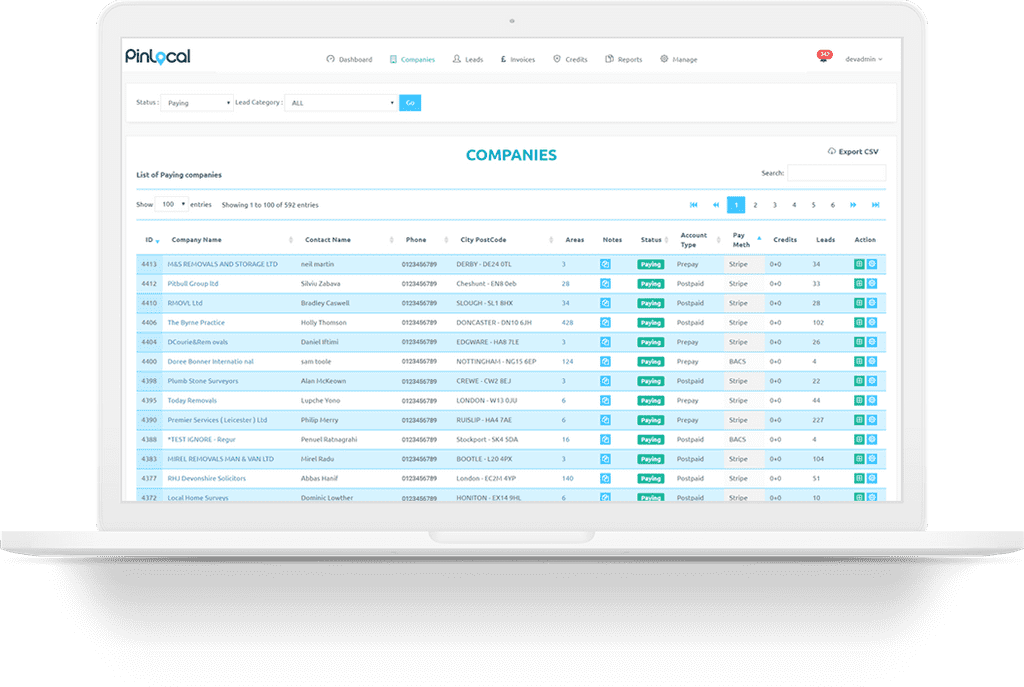Jump to first page of results
This screenshot has height=687, width=1024.
pos(694,205)
